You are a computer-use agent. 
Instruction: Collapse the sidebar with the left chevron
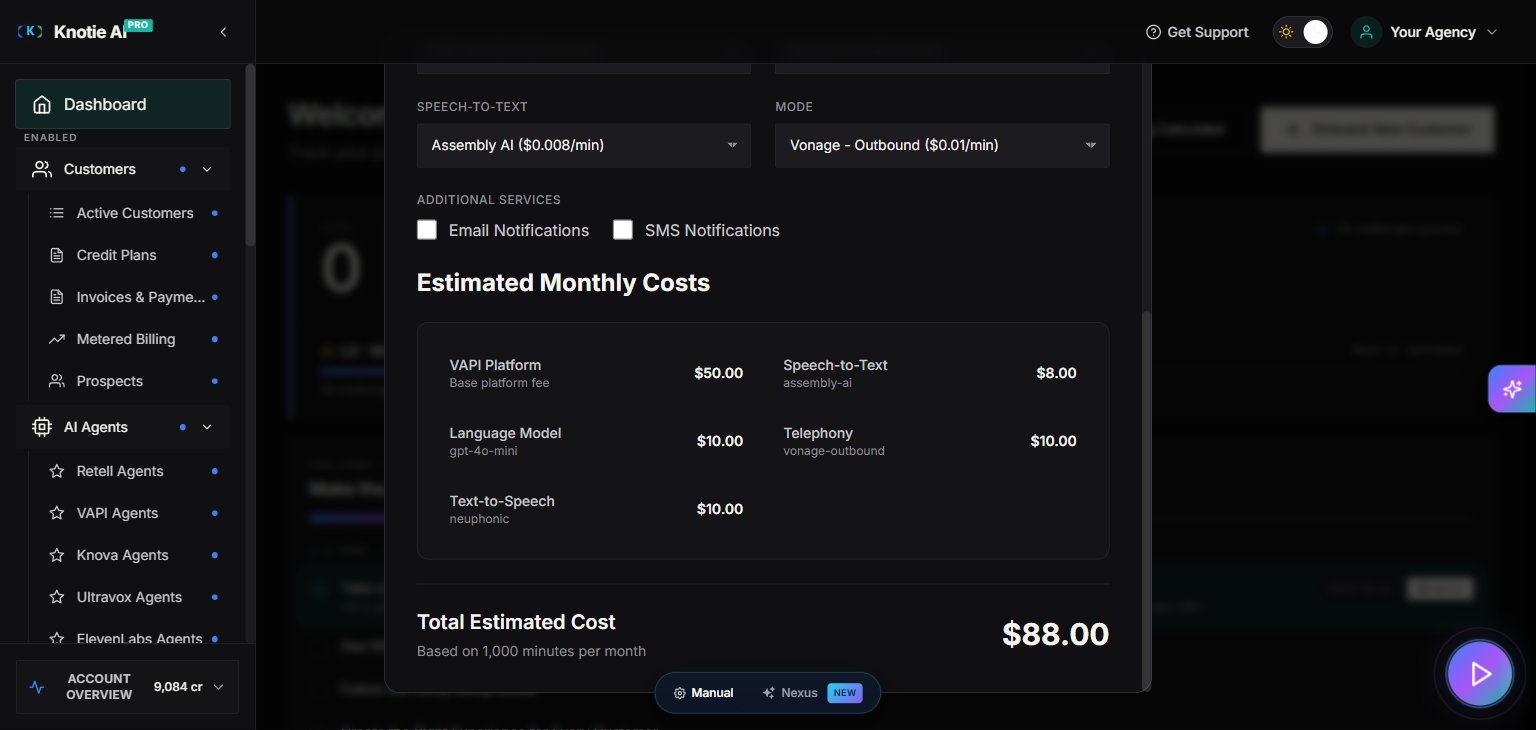(223, 32)
